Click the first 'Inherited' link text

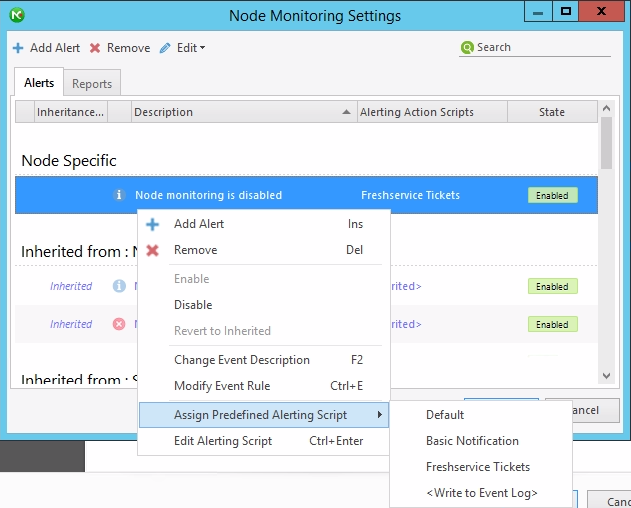coord(71,286)
